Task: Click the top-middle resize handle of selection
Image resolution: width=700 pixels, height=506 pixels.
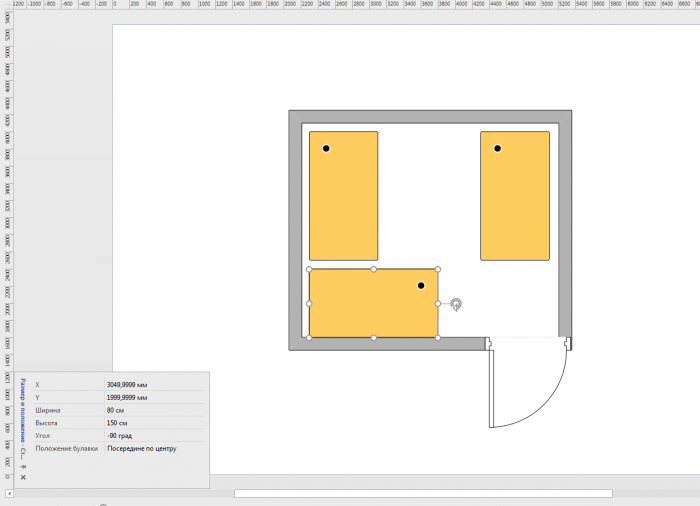Action: (x=374, y=269)
